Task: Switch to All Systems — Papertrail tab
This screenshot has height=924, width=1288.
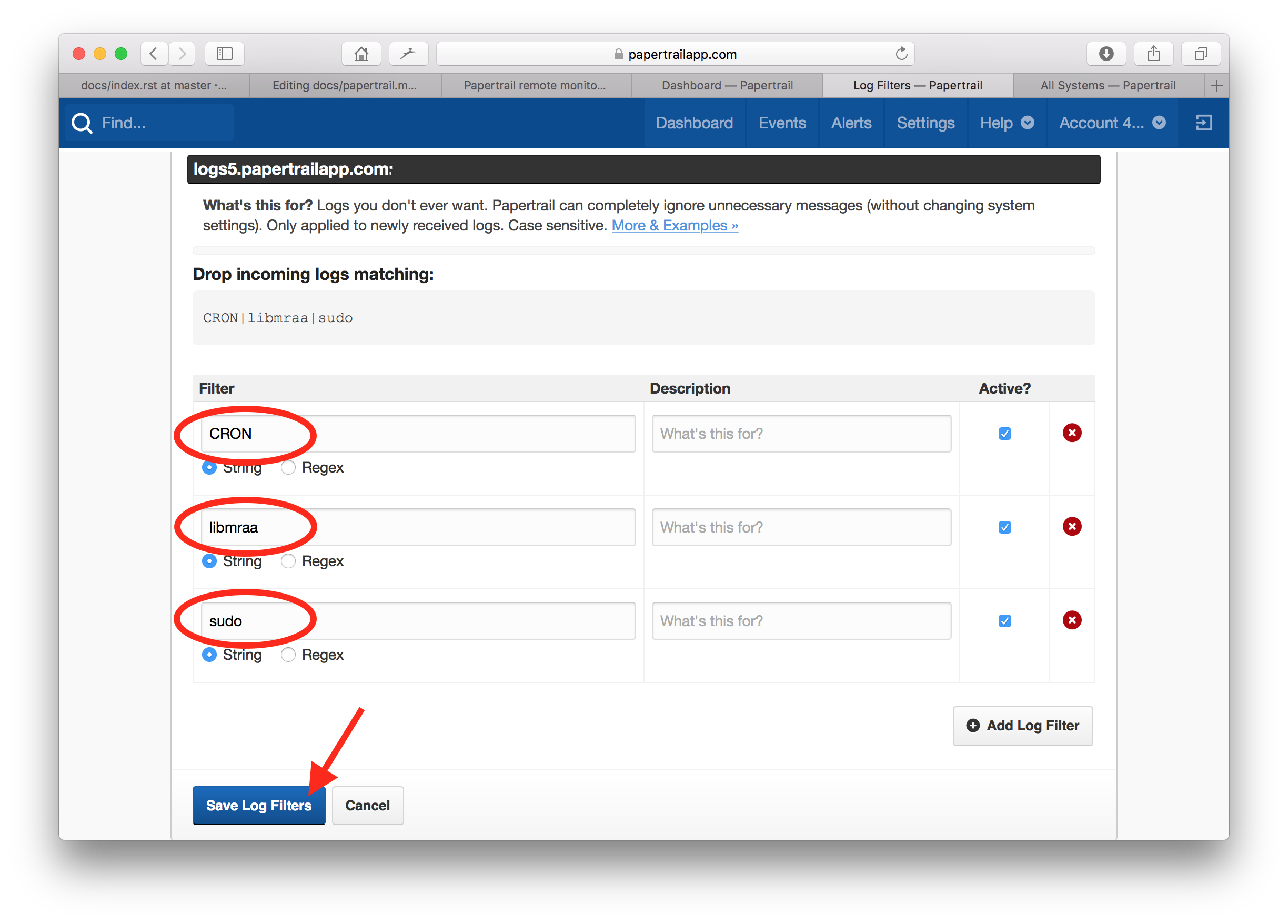Action: 1108,86
